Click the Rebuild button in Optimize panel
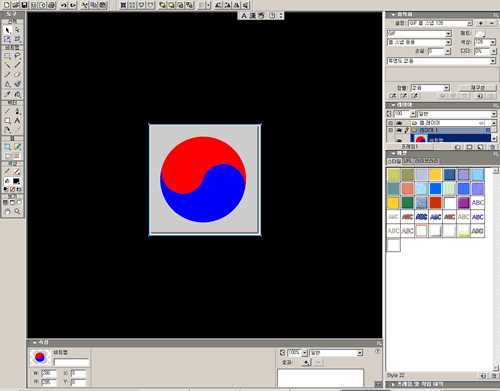 point(478,88)
